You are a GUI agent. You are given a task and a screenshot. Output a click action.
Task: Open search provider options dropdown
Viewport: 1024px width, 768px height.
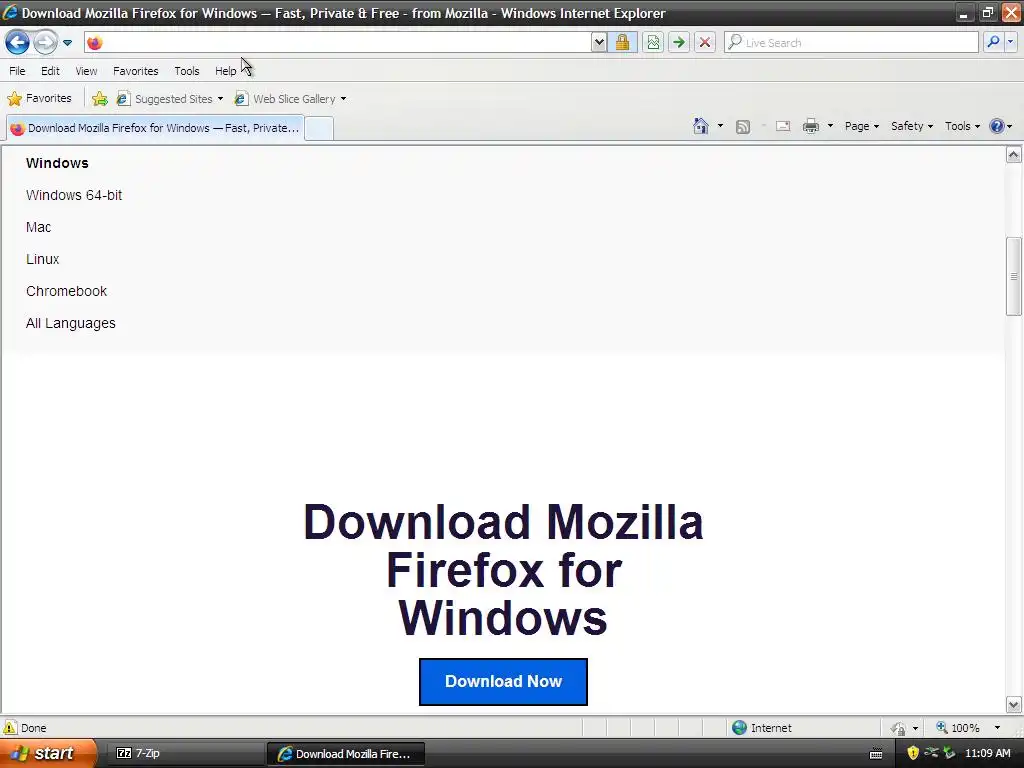point(1010,42)
